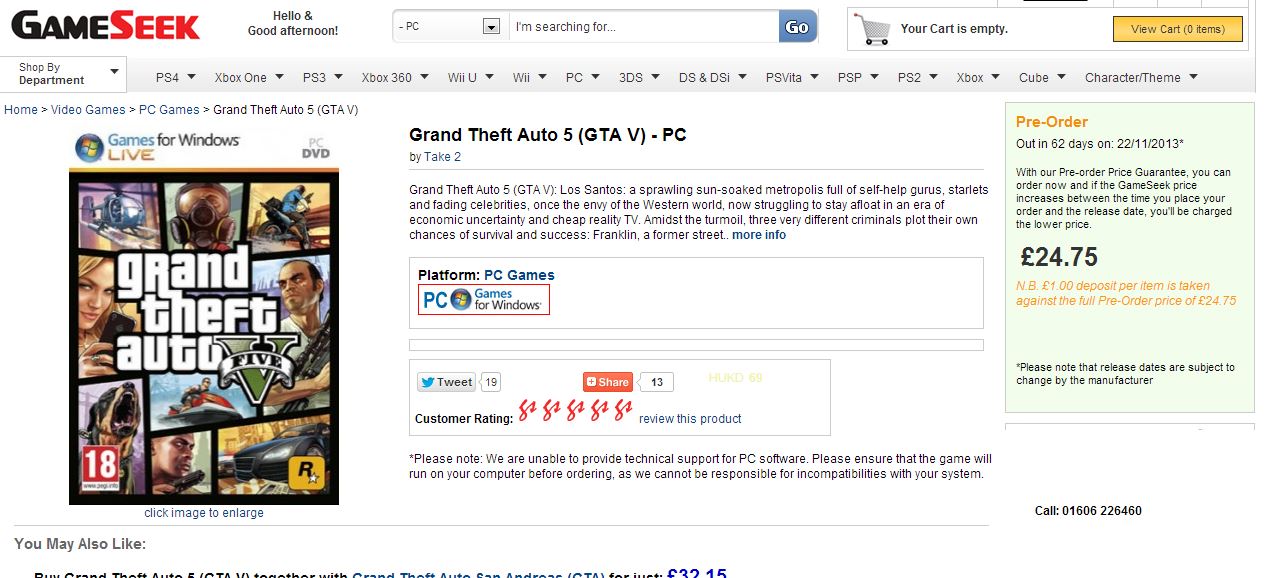Expand the PC navigation dropdown

point(583,77)
